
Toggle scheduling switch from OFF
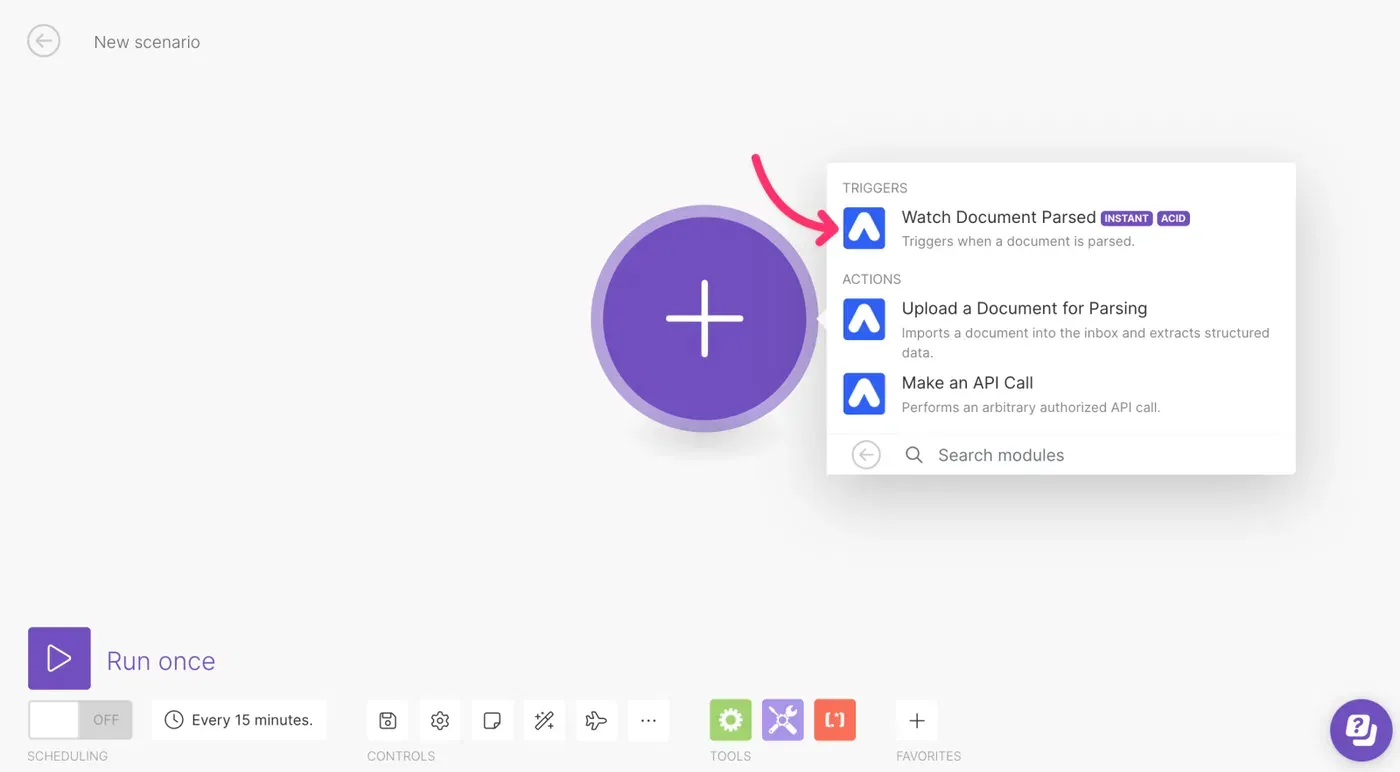80,720
